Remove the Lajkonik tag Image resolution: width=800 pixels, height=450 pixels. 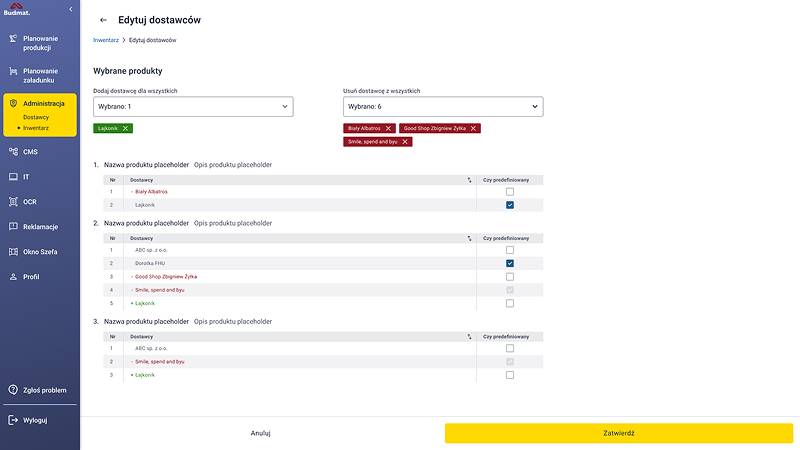125,129
